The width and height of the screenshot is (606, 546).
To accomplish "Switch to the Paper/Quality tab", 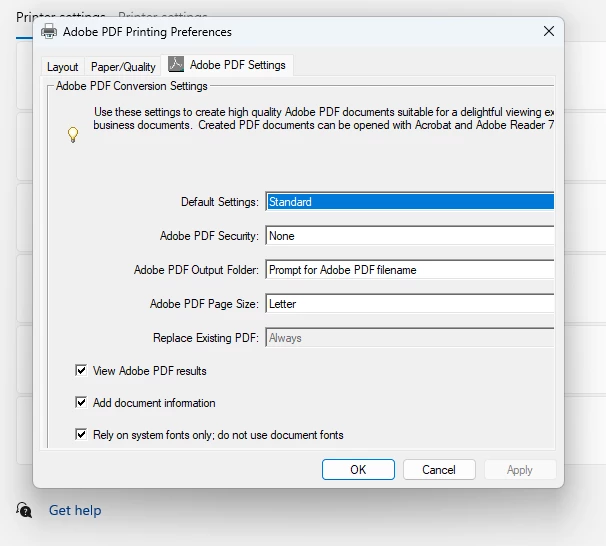I will 123,67.
